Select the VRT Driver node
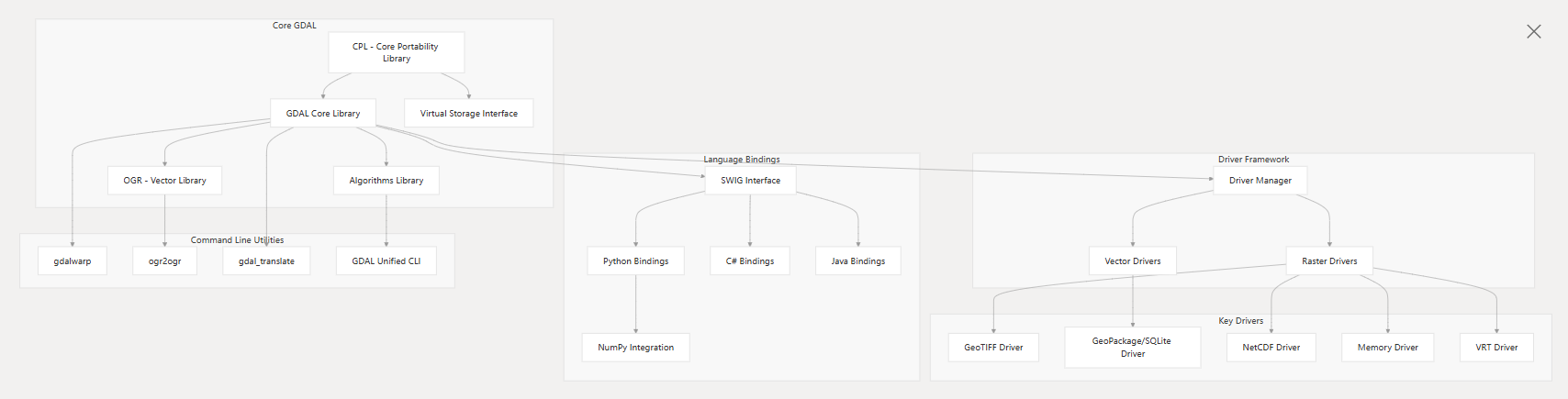 pyautogui.click(x=1497, y=348)
